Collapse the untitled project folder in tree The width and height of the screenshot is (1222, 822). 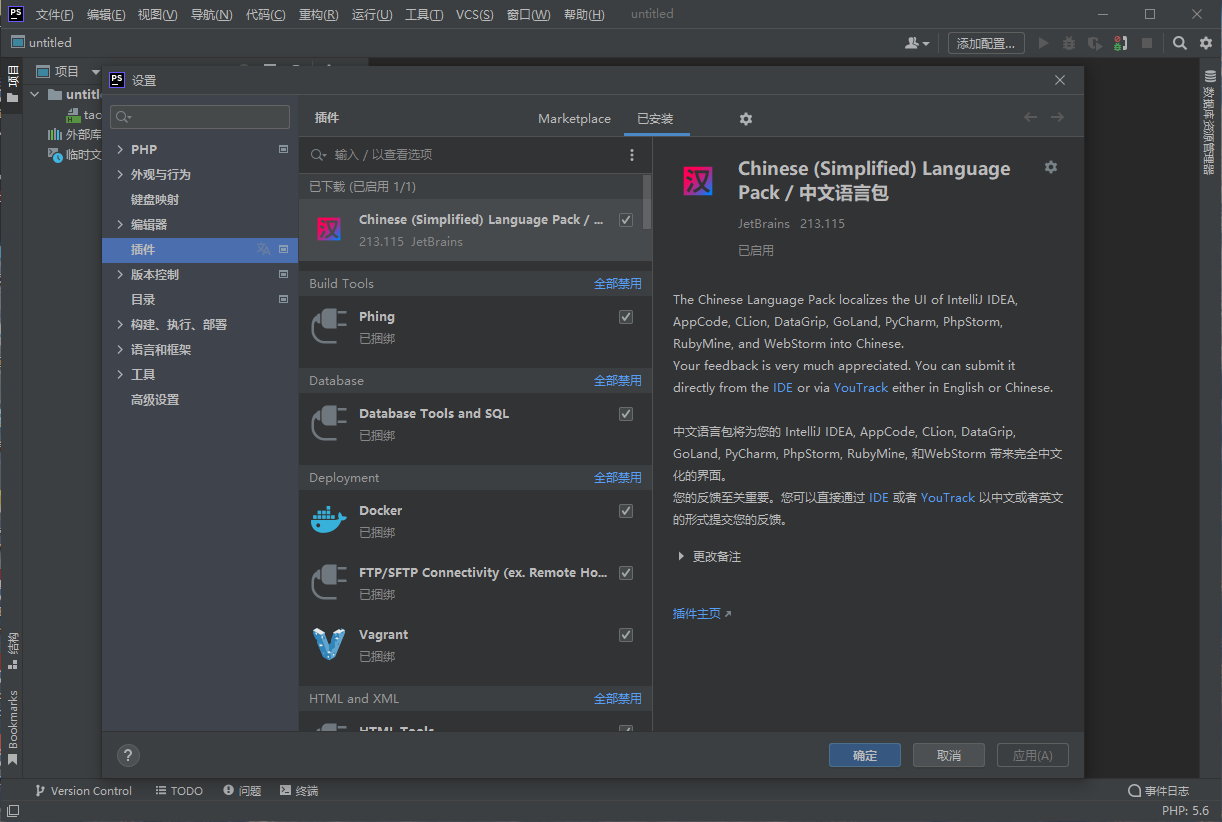point(35,94)
